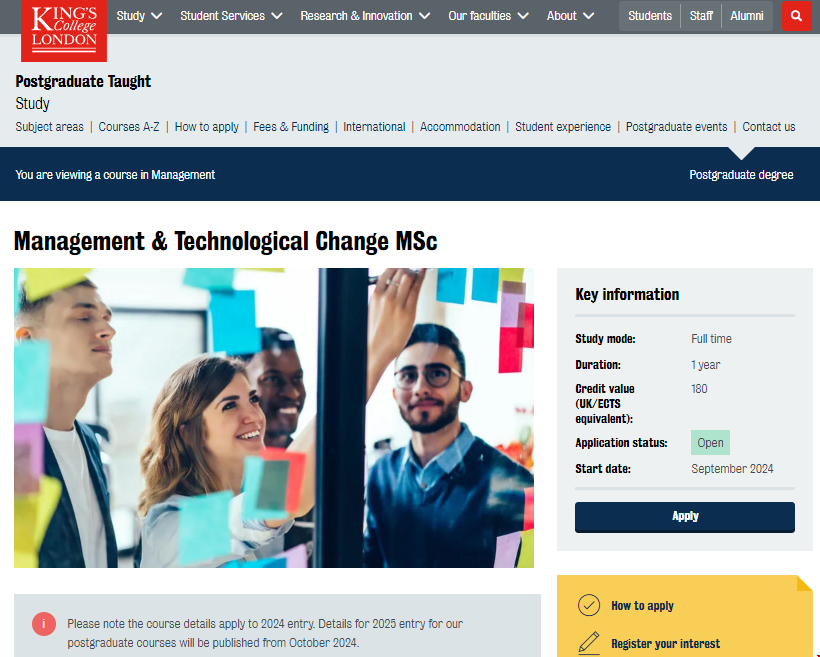Open the Our faculties dropdown
Screen dimensions: 820x657
coord(488,16)
